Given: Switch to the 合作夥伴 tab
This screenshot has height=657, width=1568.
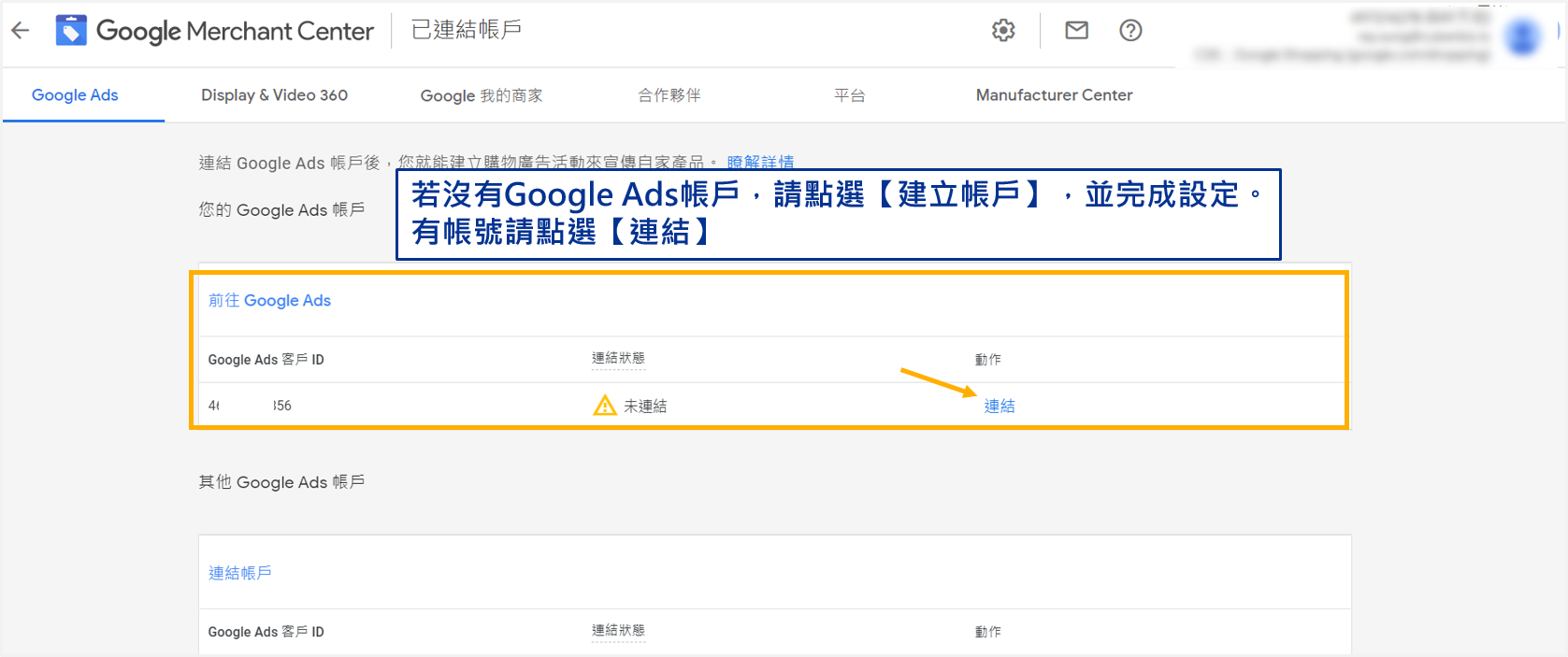Looking at the screenshot, I should [669, 95].
